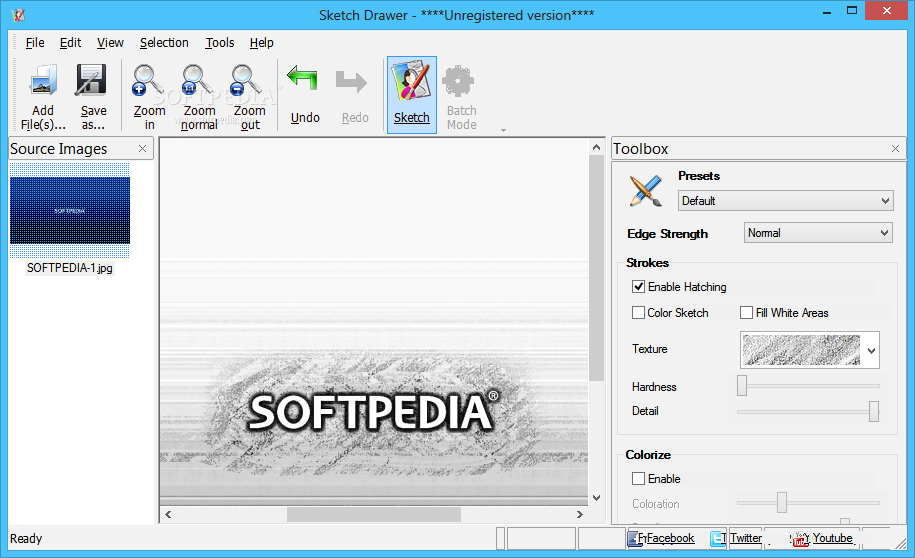Open the Selection menu
The image size is (915, 558).
[x=164, y=43]
